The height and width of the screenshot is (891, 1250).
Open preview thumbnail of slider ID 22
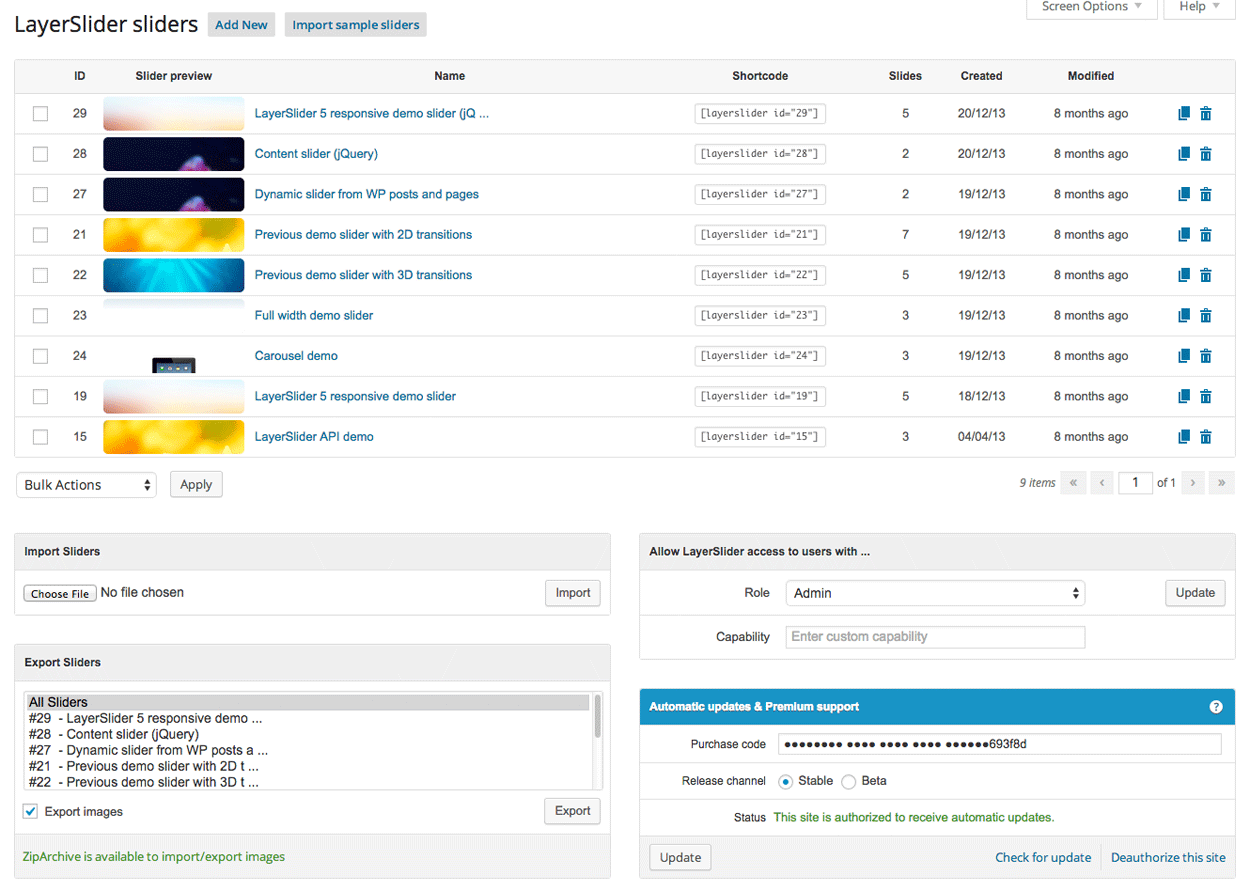tap(174, 275)
